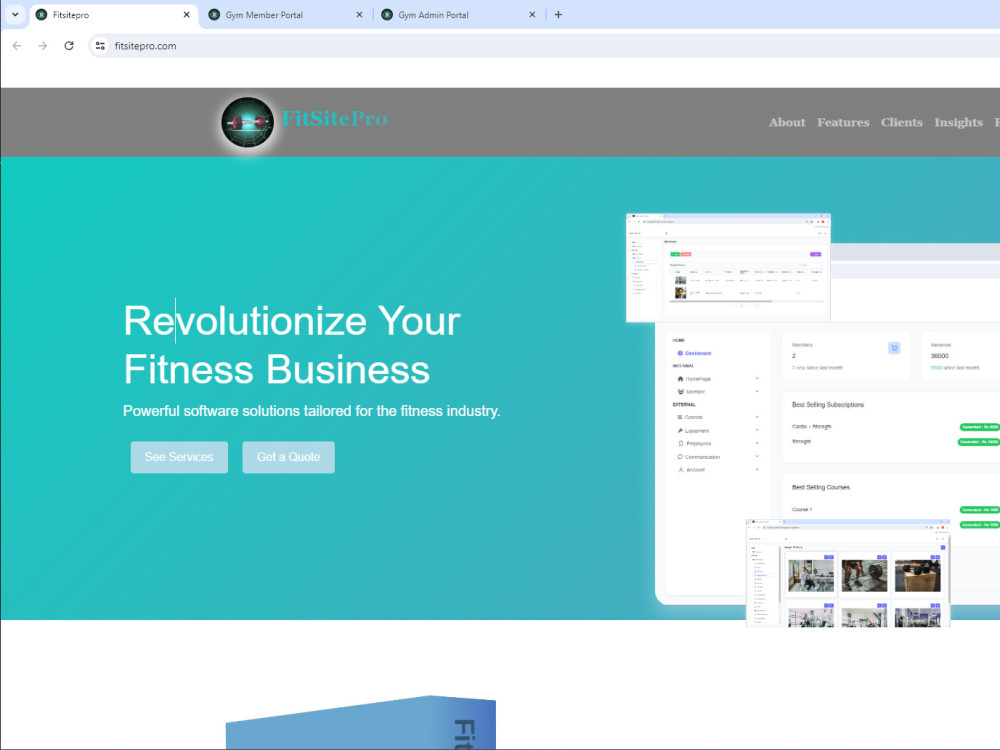Click the Best Selling Courses heading
Image resolution: width=1000 pixels, height=750 pixels.
[821, 487]
